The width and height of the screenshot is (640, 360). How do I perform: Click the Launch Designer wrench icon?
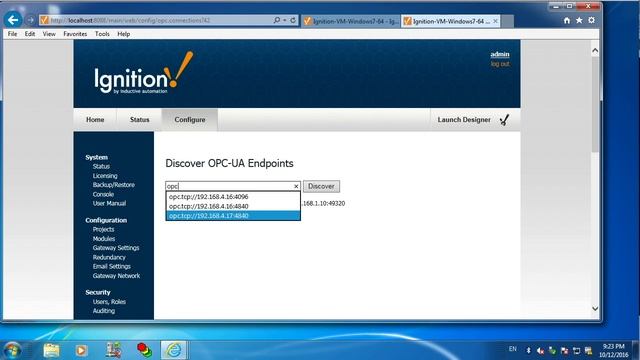click(x=504, y=120)
